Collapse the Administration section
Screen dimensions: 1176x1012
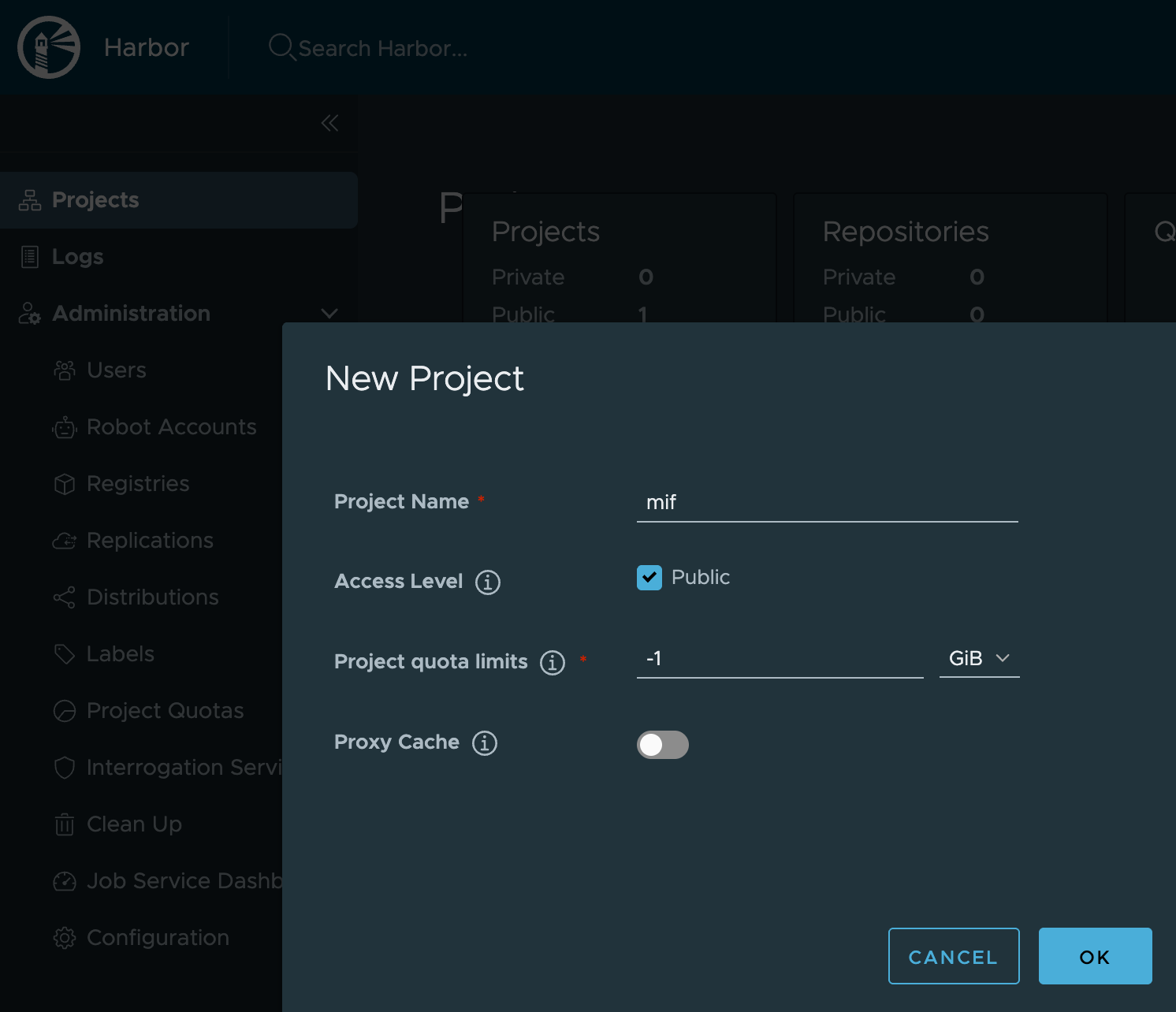pos(329,313)
